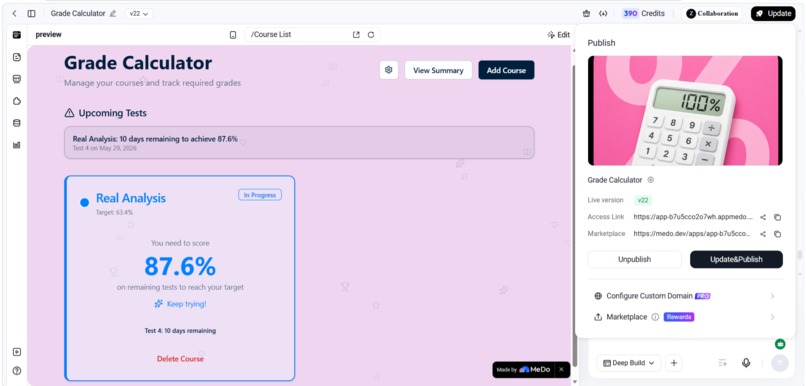Screen dimensions: 806x386
Task: Click the plus attachment button in chat
Action: [674, 363]
